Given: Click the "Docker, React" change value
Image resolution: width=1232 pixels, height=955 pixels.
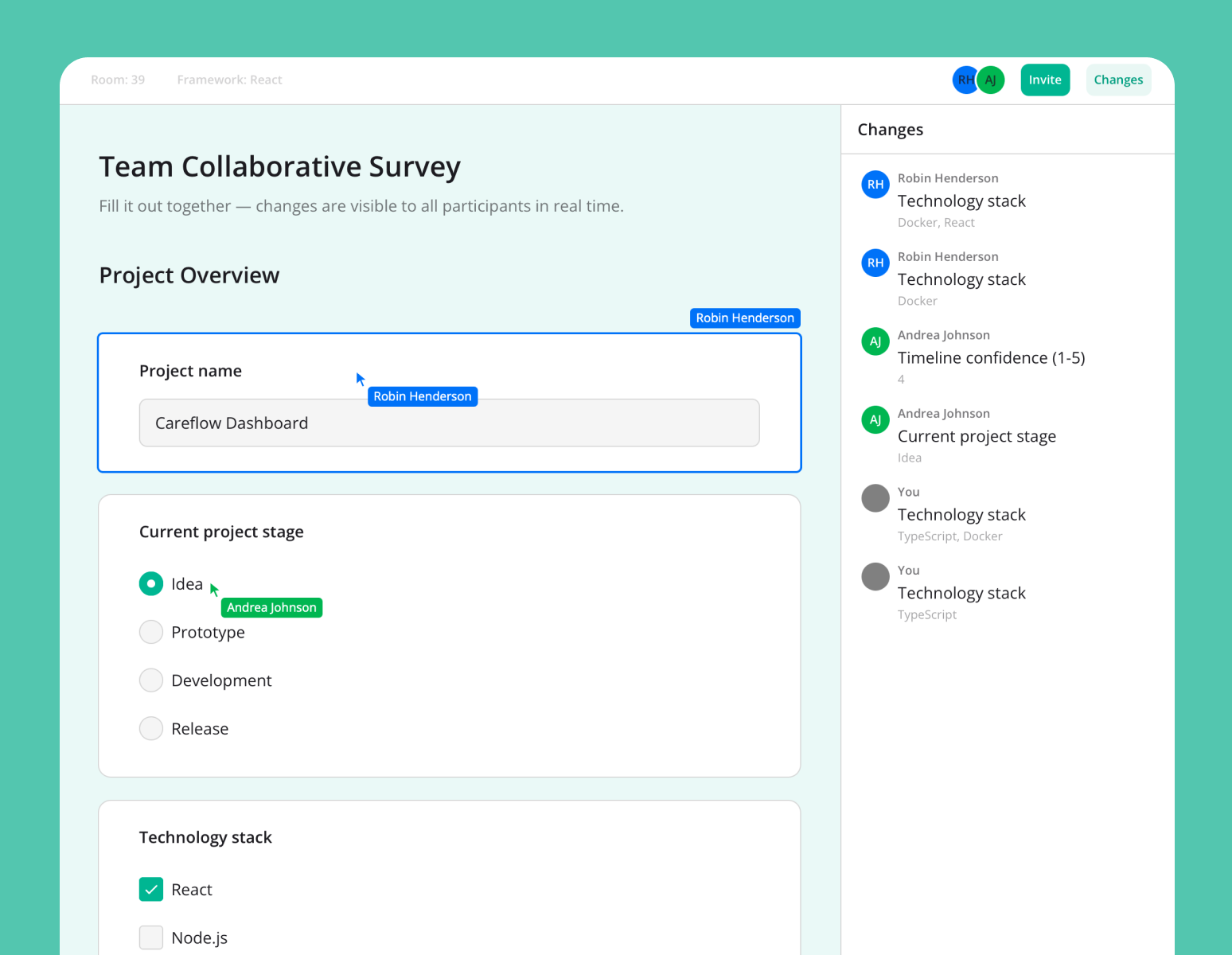Looking at the screenshot, I should 936,223.
